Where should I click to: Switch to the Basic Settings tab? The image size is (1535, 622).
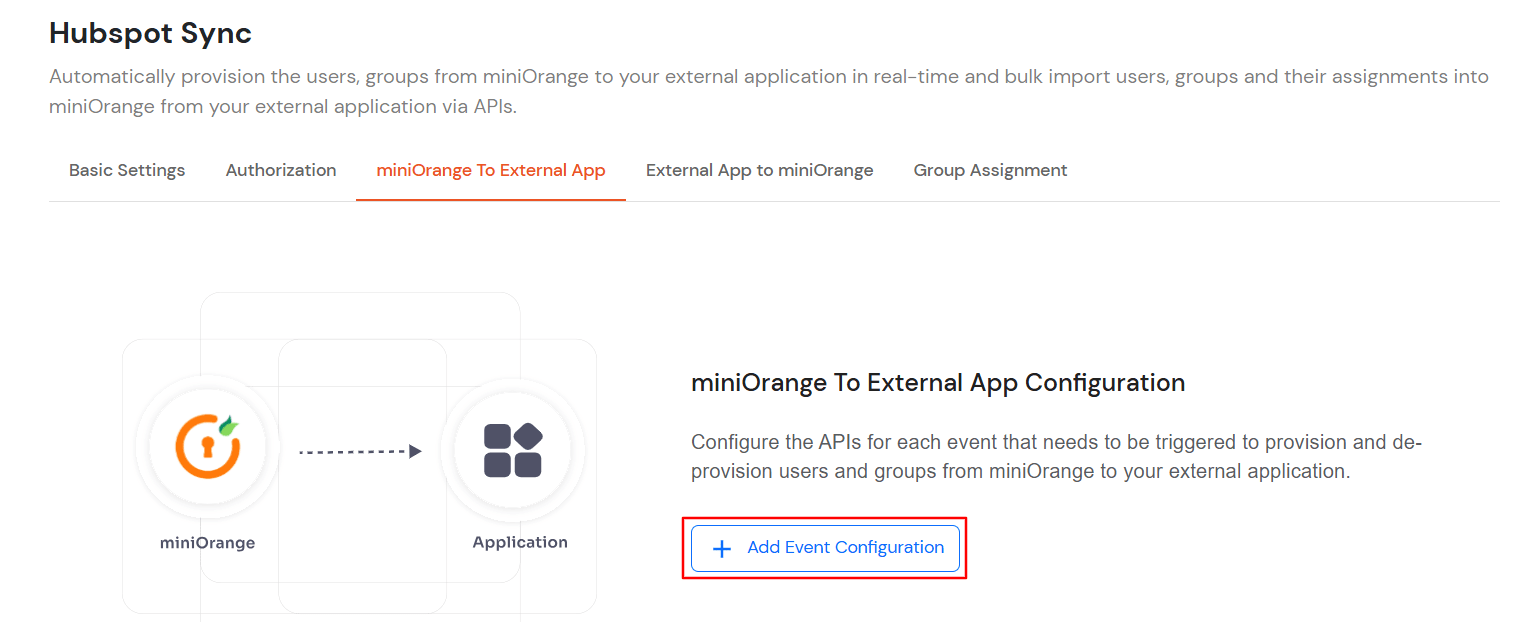[x=126, y=170]
